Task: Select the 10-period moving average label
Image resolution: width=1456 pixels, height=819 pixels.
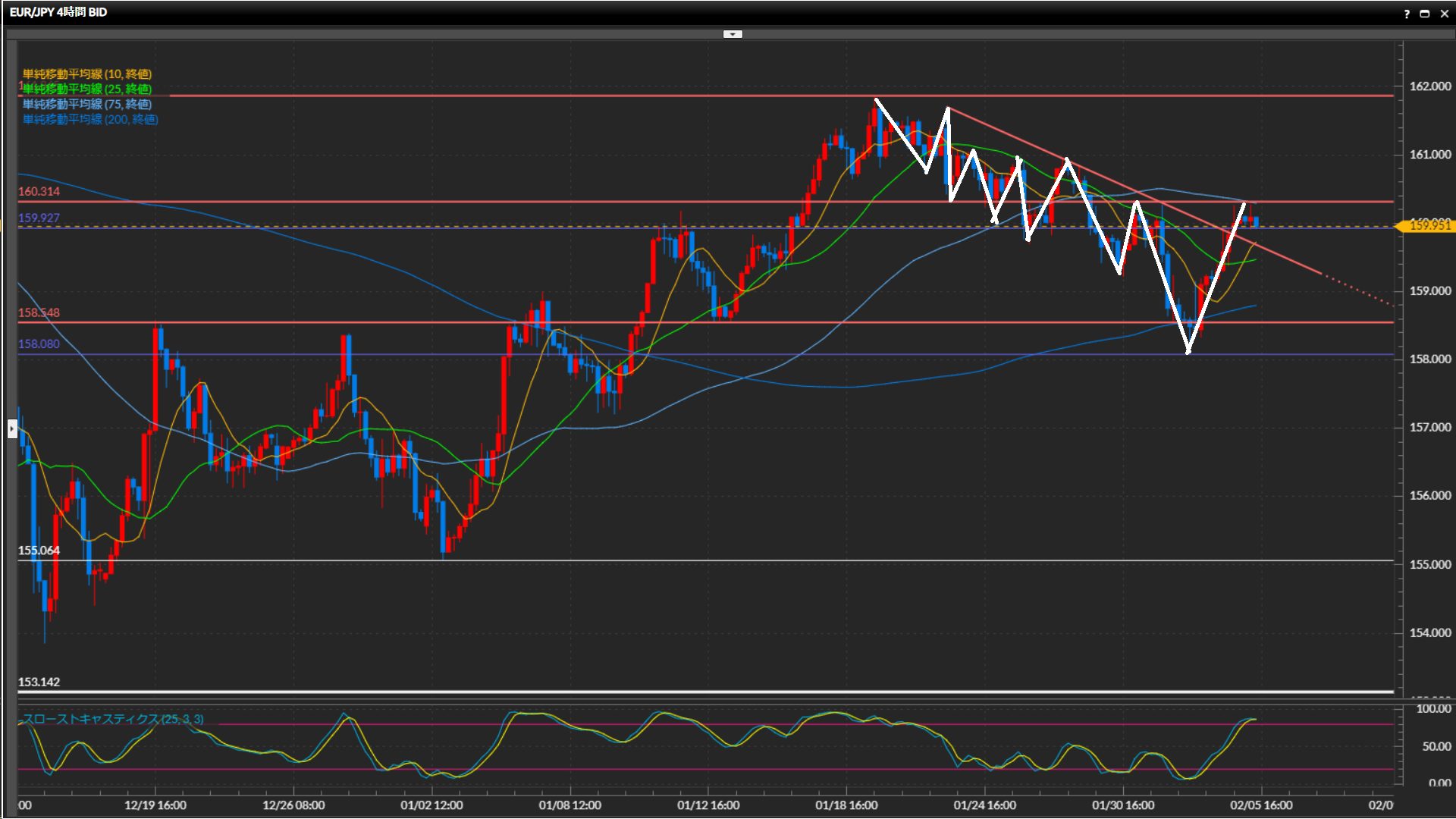Action: click(86, 74)
